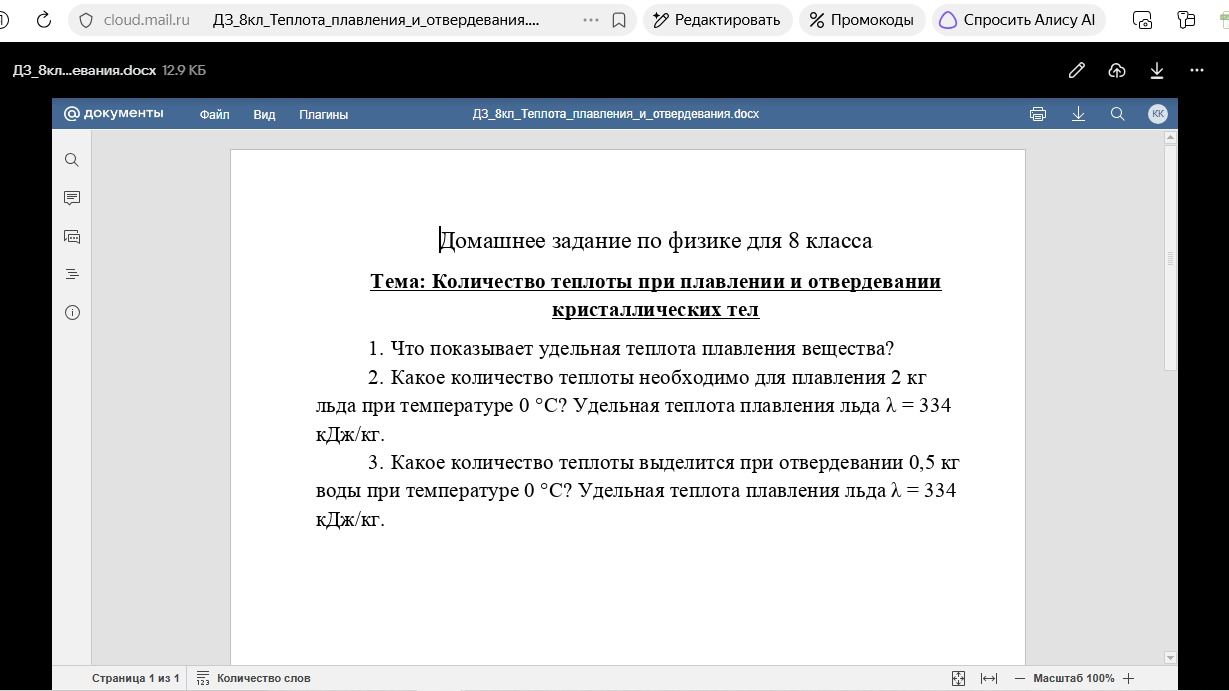Open the Плагины menu
The height and width of the screenshot is (691, 1229).
(323, 114)
